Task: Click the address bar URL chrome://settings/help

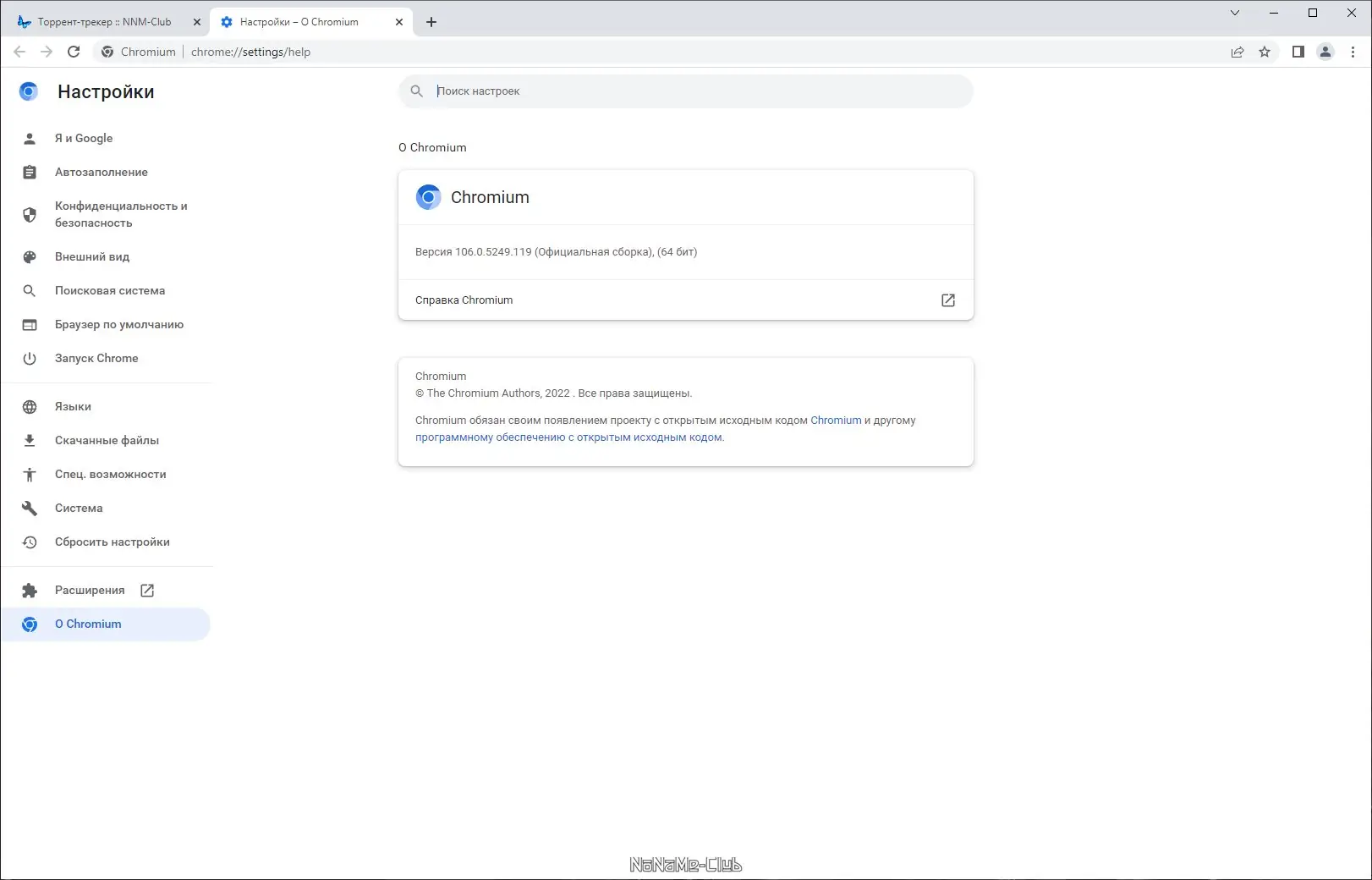Action: coord(250,52)
